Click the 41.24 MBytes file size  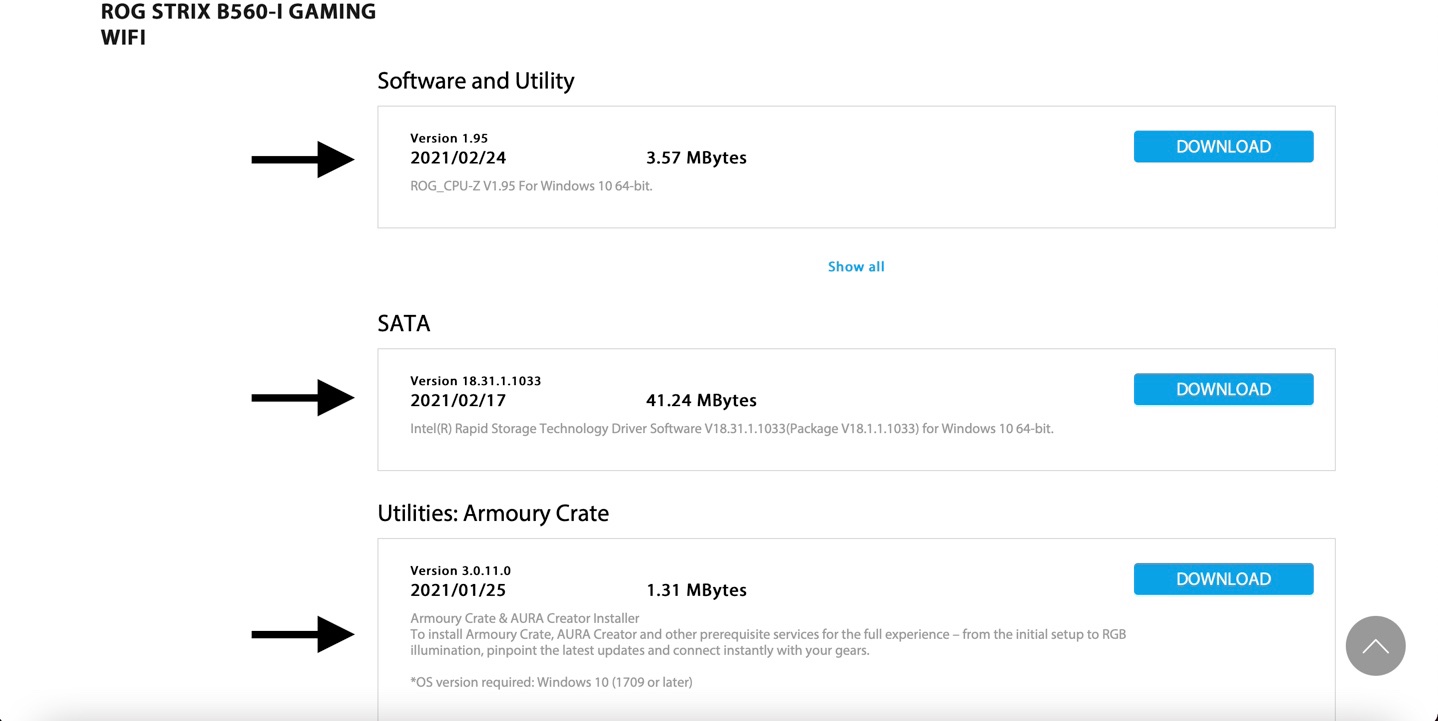pos(701,400)
